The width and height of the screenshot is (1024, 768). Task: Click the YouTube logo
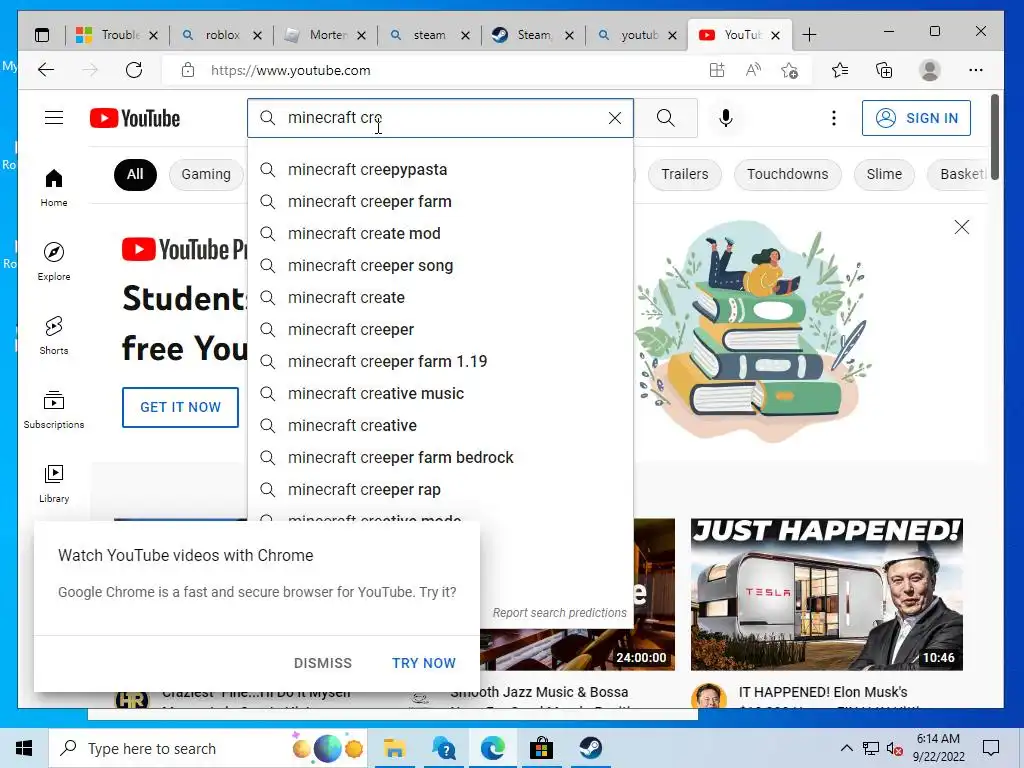point(135,118)
